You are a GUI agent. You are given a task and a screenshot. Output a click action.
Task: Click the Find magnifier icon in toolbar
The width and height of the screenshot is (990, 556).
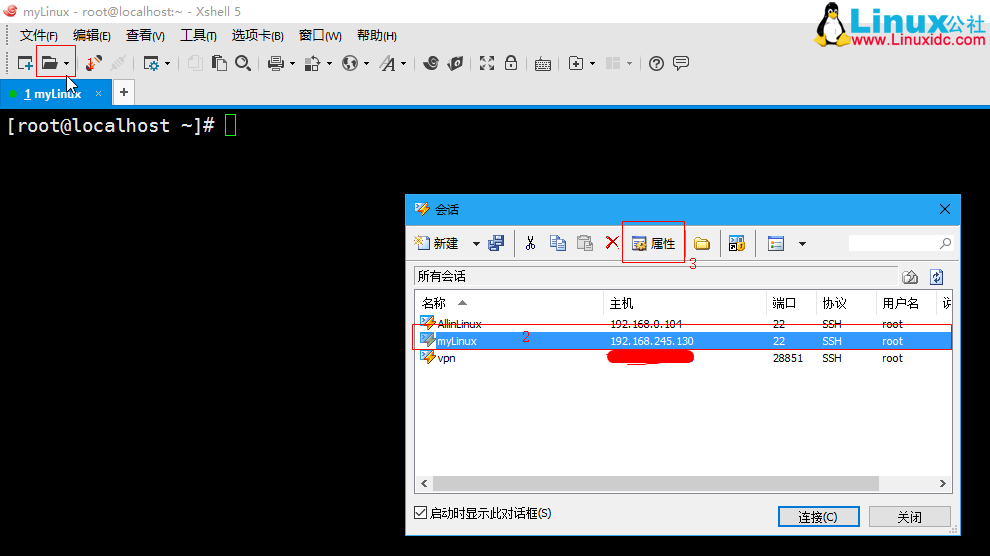pos(243,63)
